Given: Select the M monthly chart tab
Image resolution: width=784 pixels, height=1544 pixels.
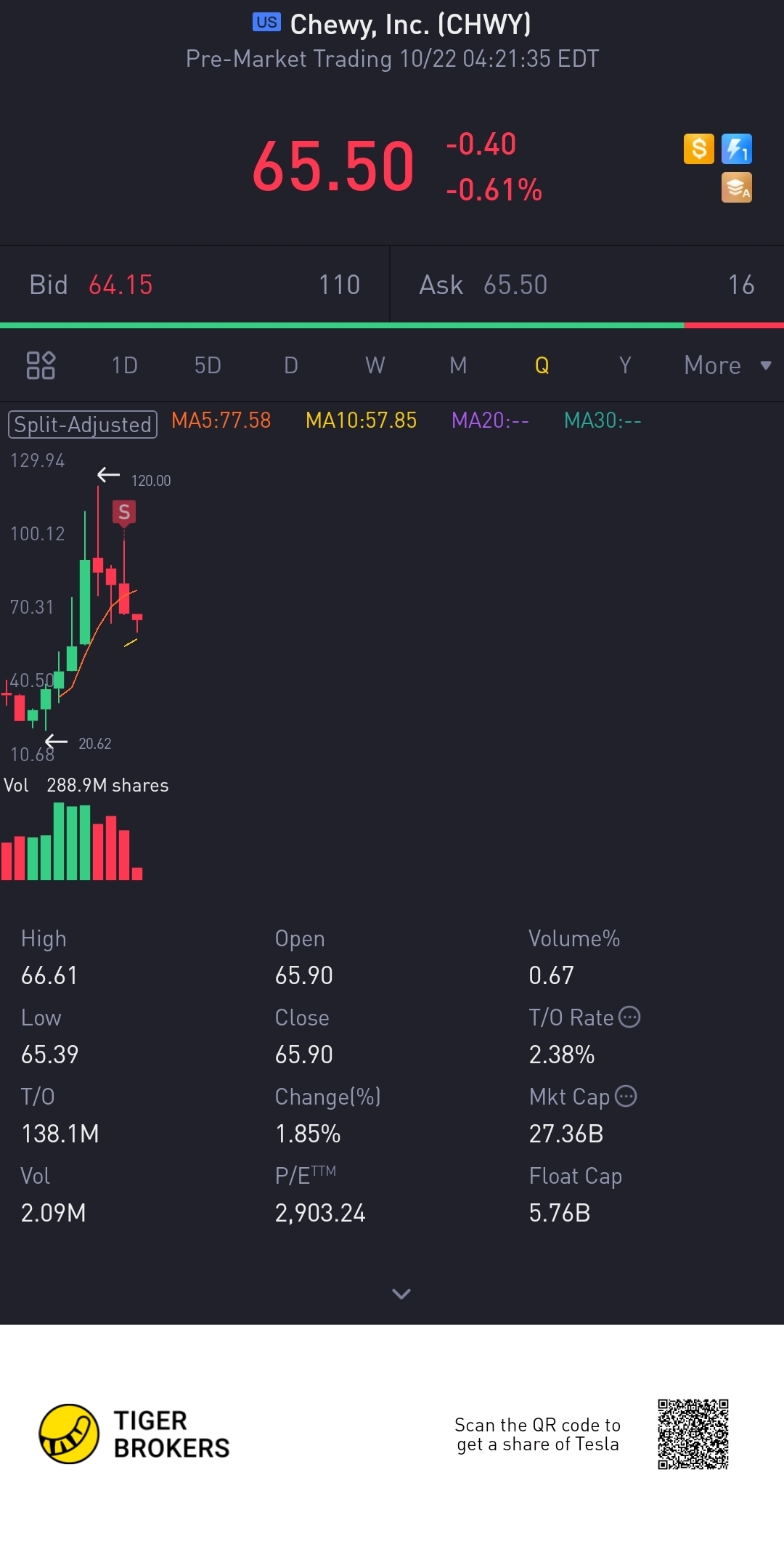Looking at the screenshot, I should [x=458, y=365].
